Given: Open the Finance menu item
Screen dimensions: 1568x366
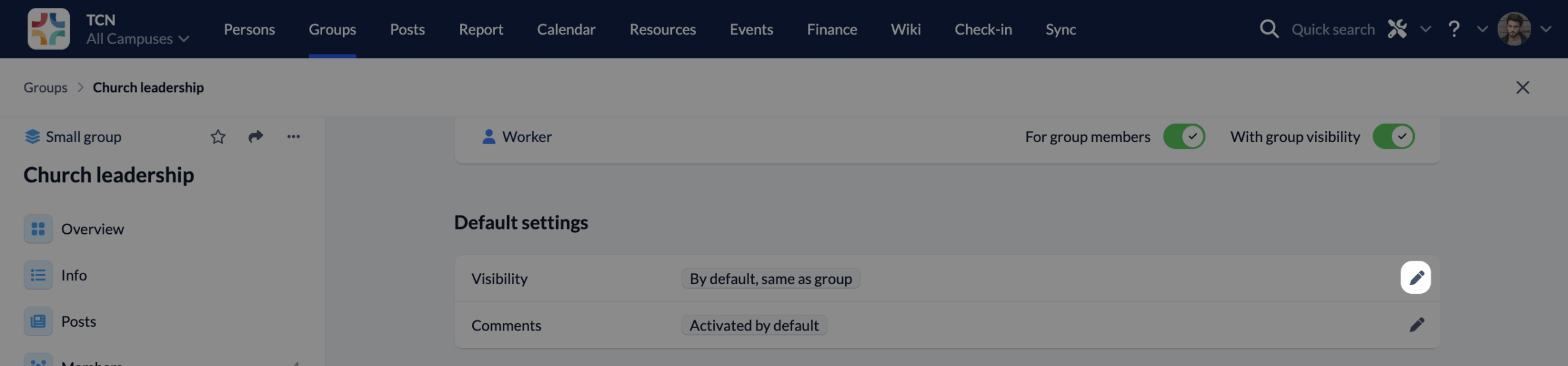Looking at the screenshot, I should [832, 29].
